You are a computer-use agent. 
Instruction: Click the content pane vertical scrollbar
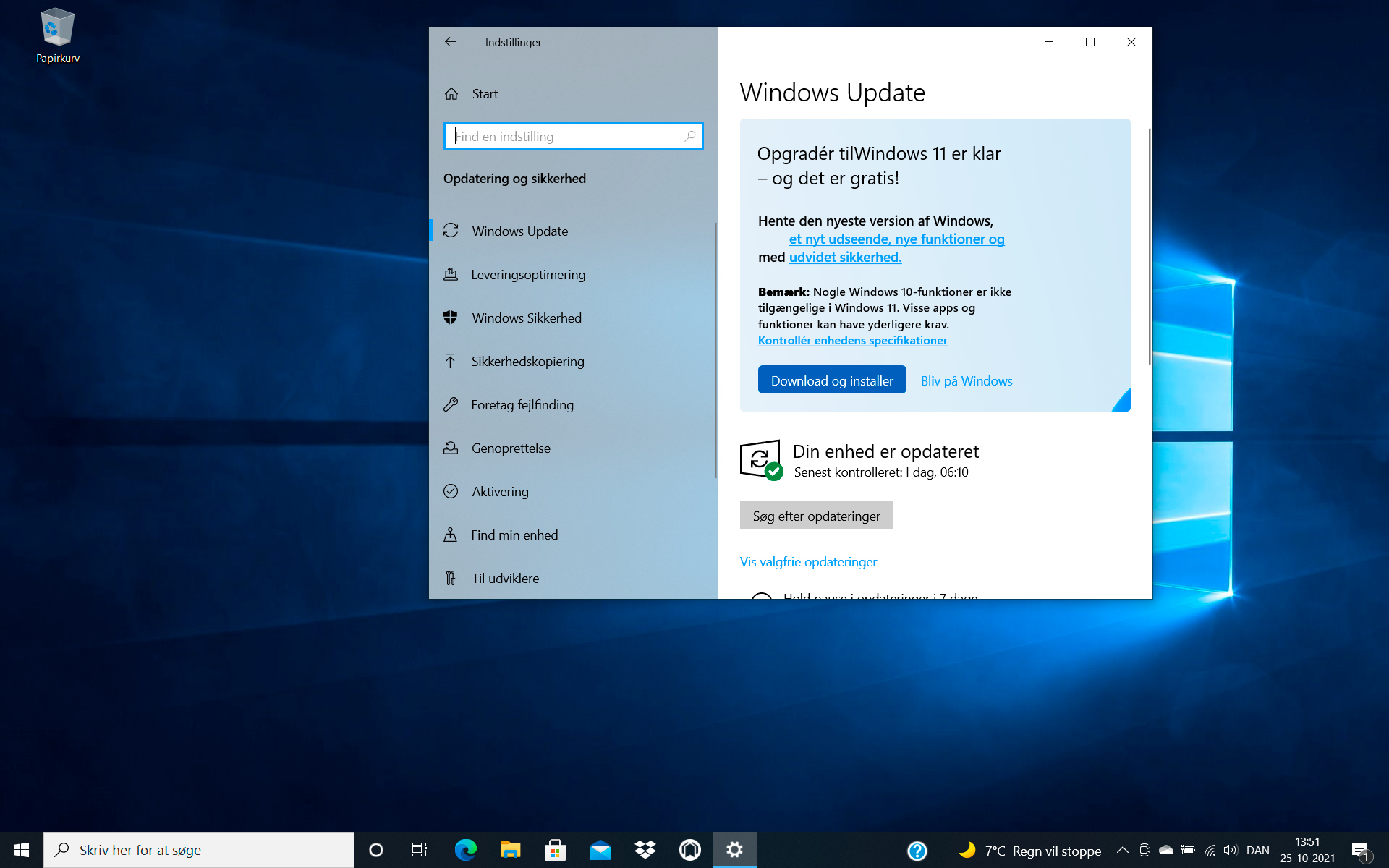[1149, 246]
